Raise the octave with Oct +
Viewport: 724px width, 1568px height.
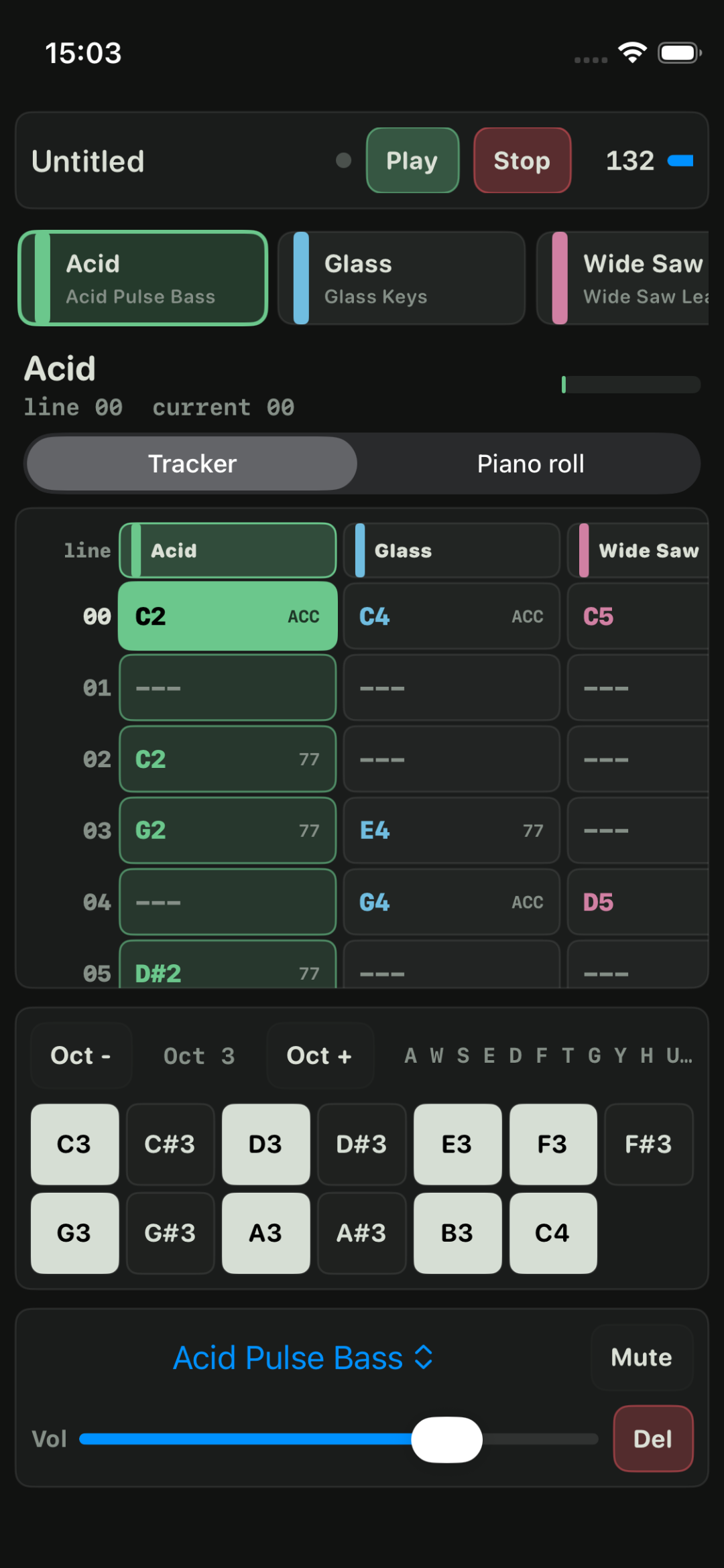tap(320, 1056)
